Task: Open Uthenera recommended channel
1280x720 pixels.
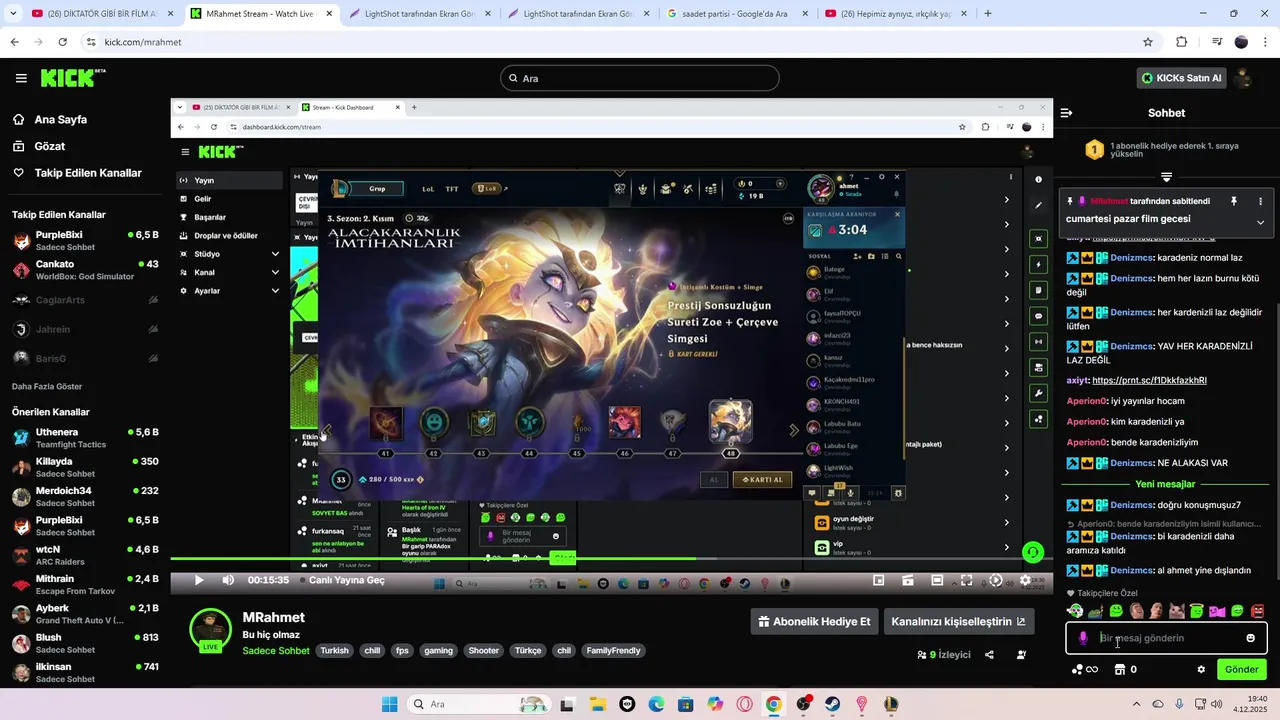Action: pos(84,438)
